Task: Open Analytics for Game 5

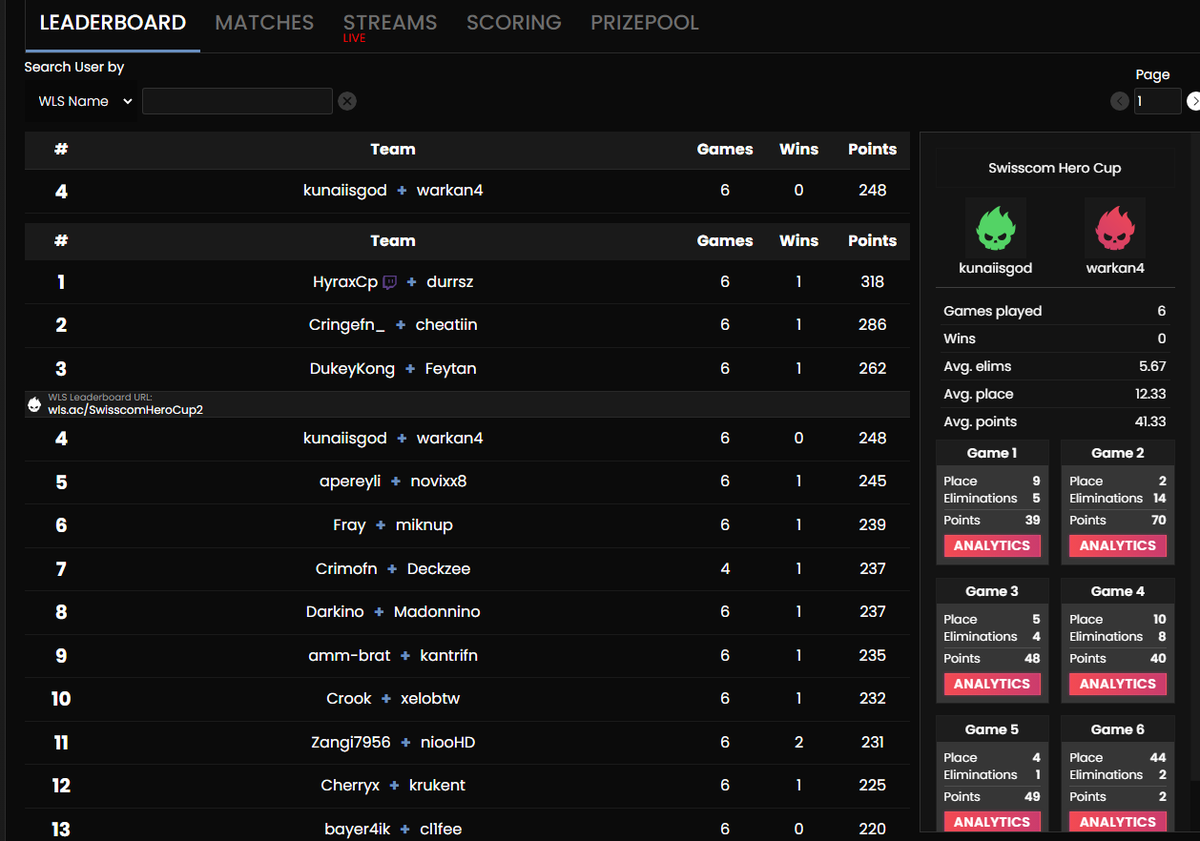Action: tap(992, 822)
